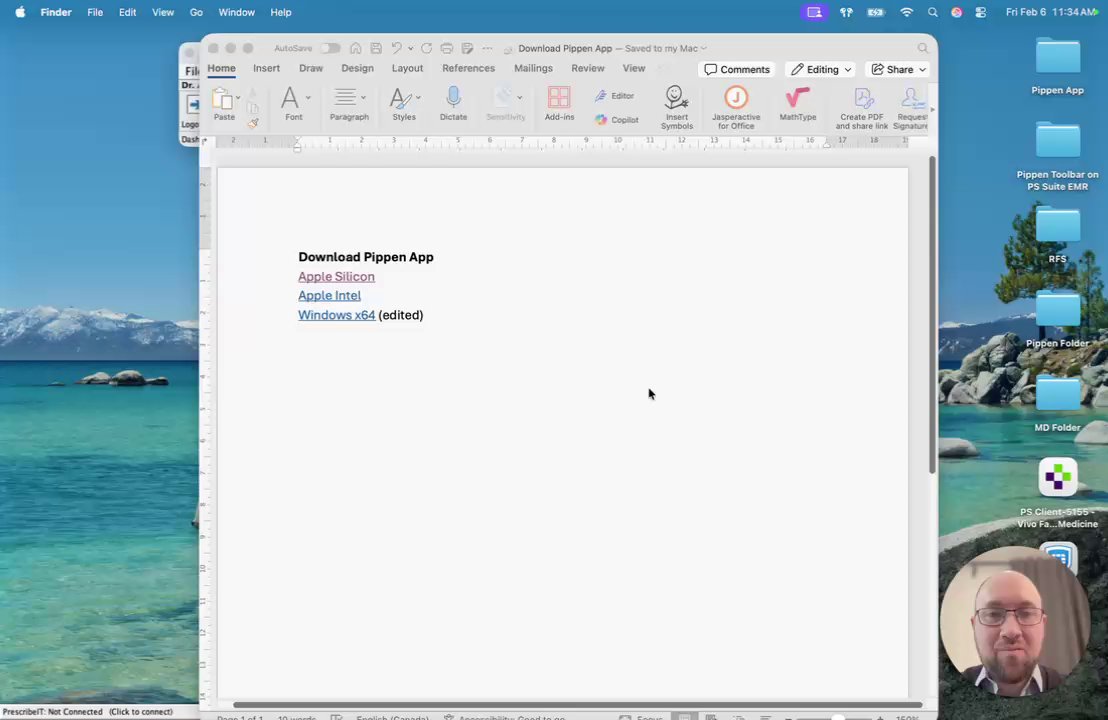Start Dictate with microphone icon

[454, 104]
